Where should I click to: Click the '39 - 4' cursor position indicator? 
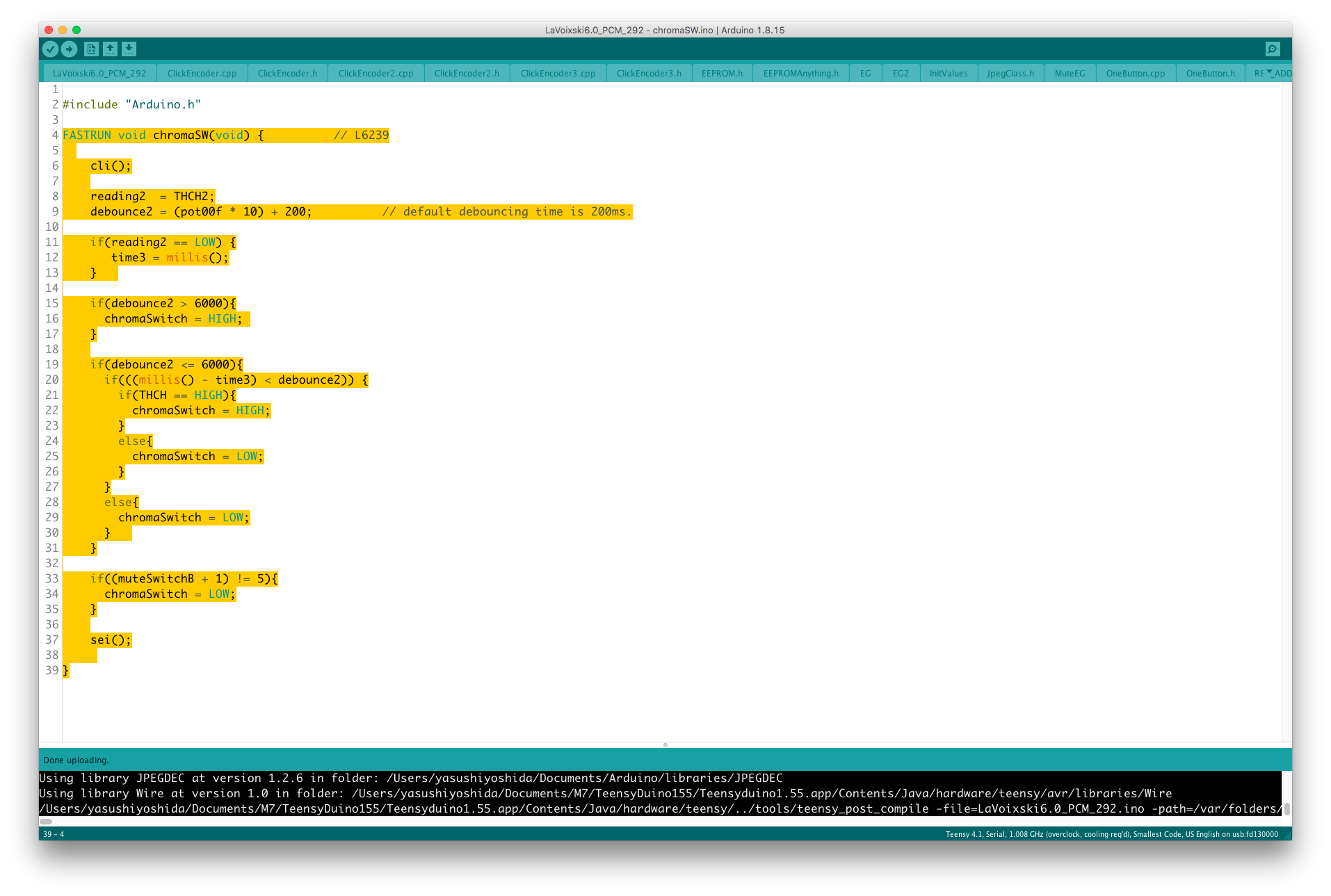[54, 834]
